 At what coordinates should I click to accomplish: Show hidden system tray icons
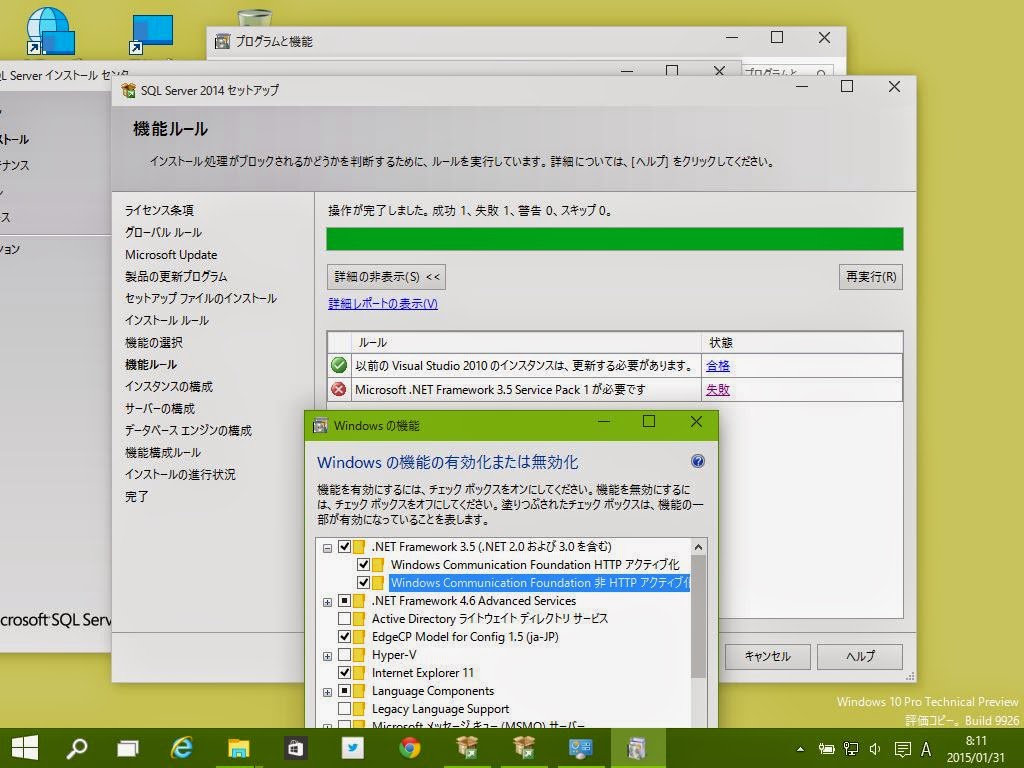tap(801, 749)
